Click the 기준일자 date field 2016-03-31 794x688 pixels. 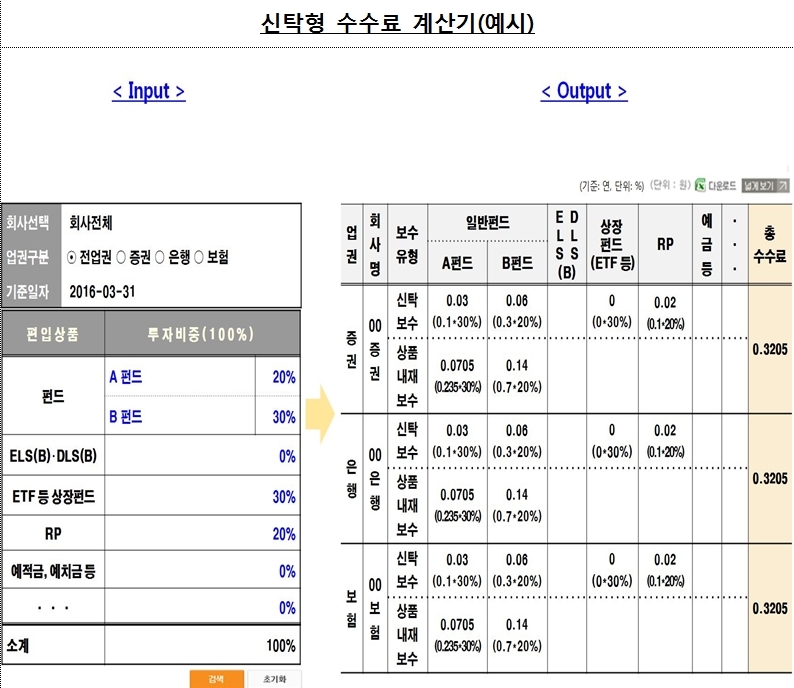[103, 292]
